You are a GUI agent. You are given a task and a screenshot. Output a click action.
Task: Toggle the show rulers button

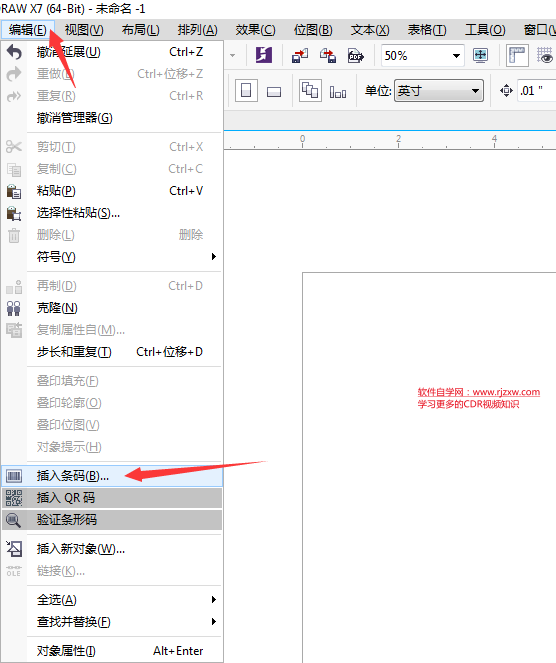point(517,55)
